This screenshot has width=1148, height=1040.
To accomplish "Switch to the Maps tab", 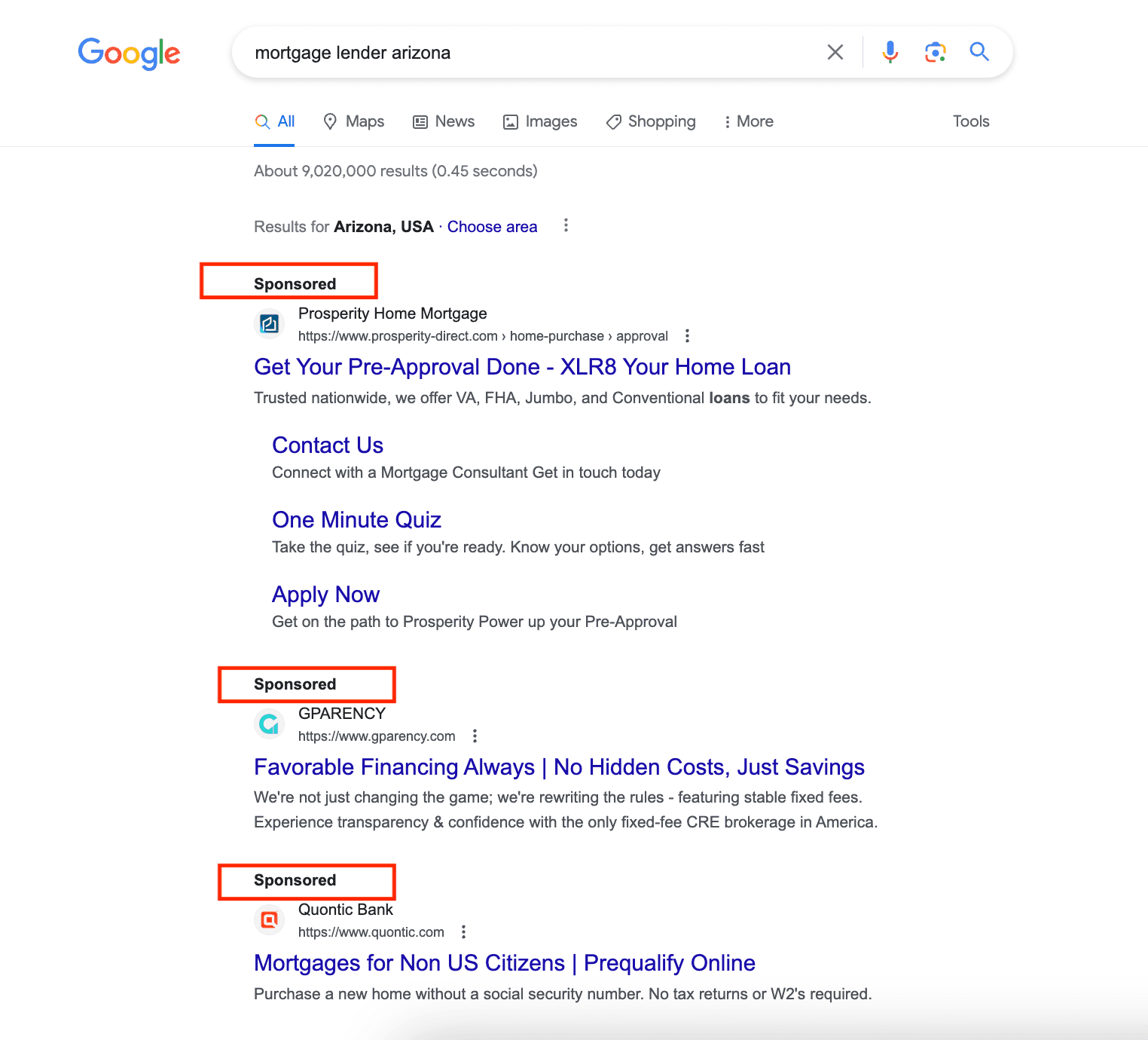I will tap(353, 121).
